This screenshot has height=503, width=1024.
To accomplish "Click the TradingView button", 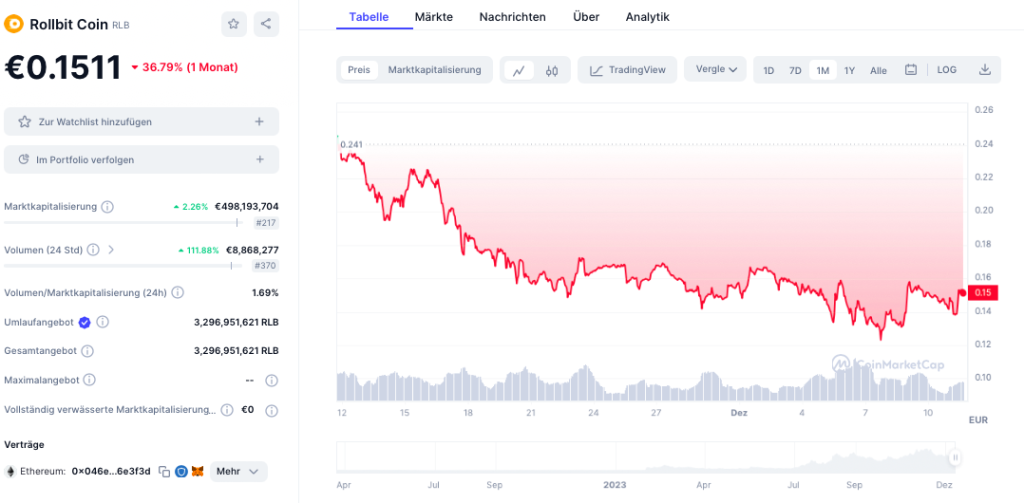I will pyautogui.click(x=627, y=70).
